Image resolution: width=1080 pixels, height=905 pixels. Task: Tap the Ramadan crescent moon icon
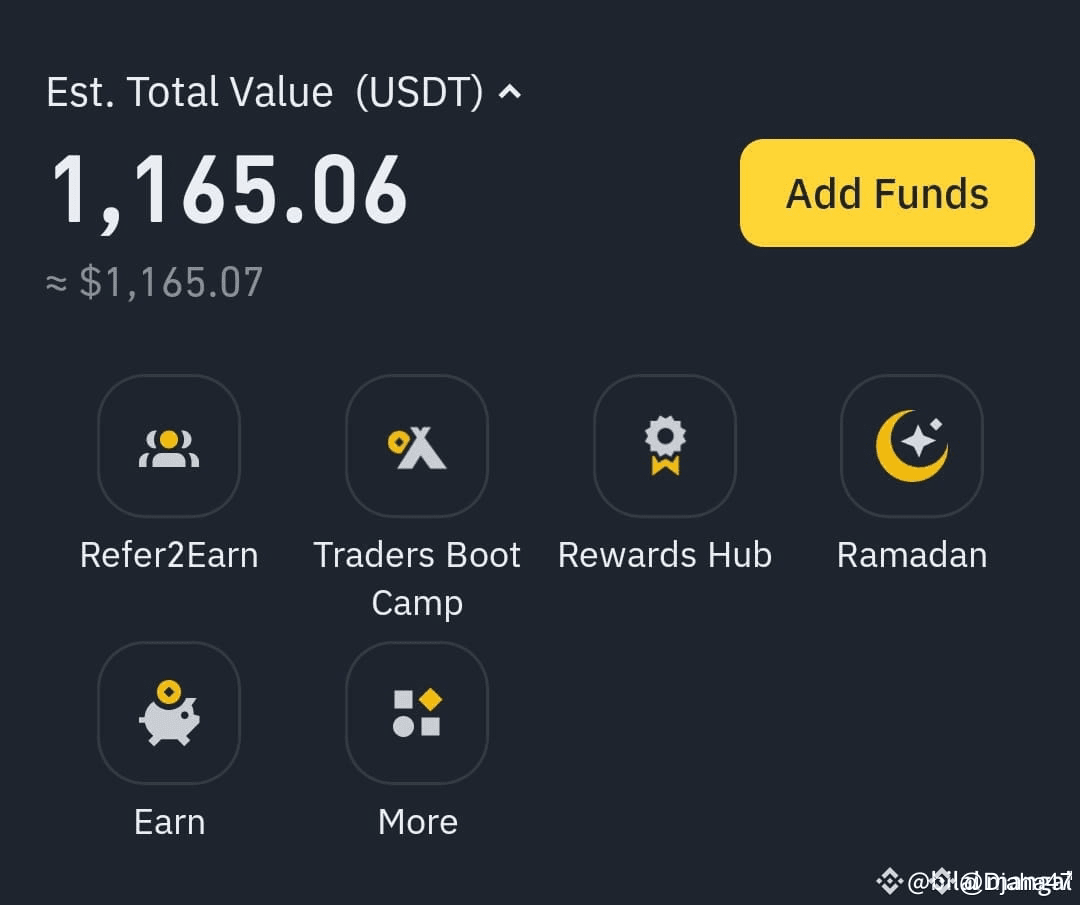tap(912, 446)
